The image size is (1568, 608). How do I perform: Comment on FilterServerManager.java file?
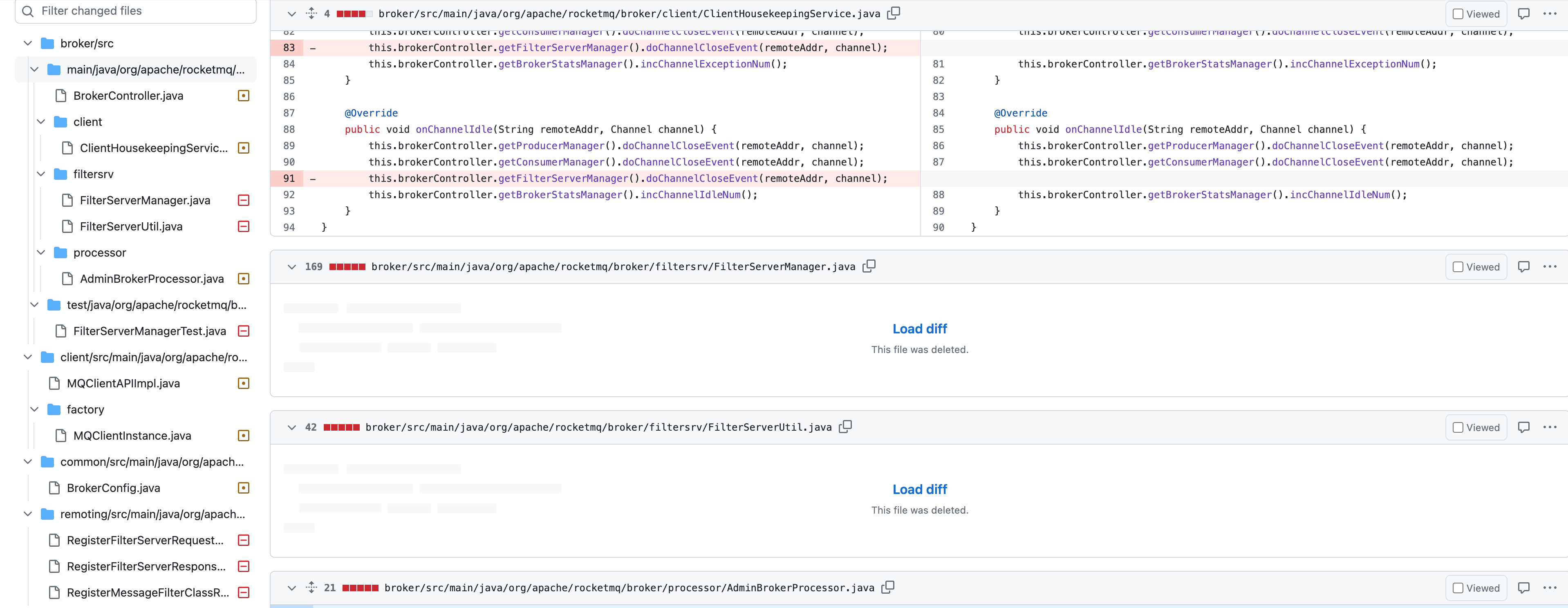point(1523,266)
